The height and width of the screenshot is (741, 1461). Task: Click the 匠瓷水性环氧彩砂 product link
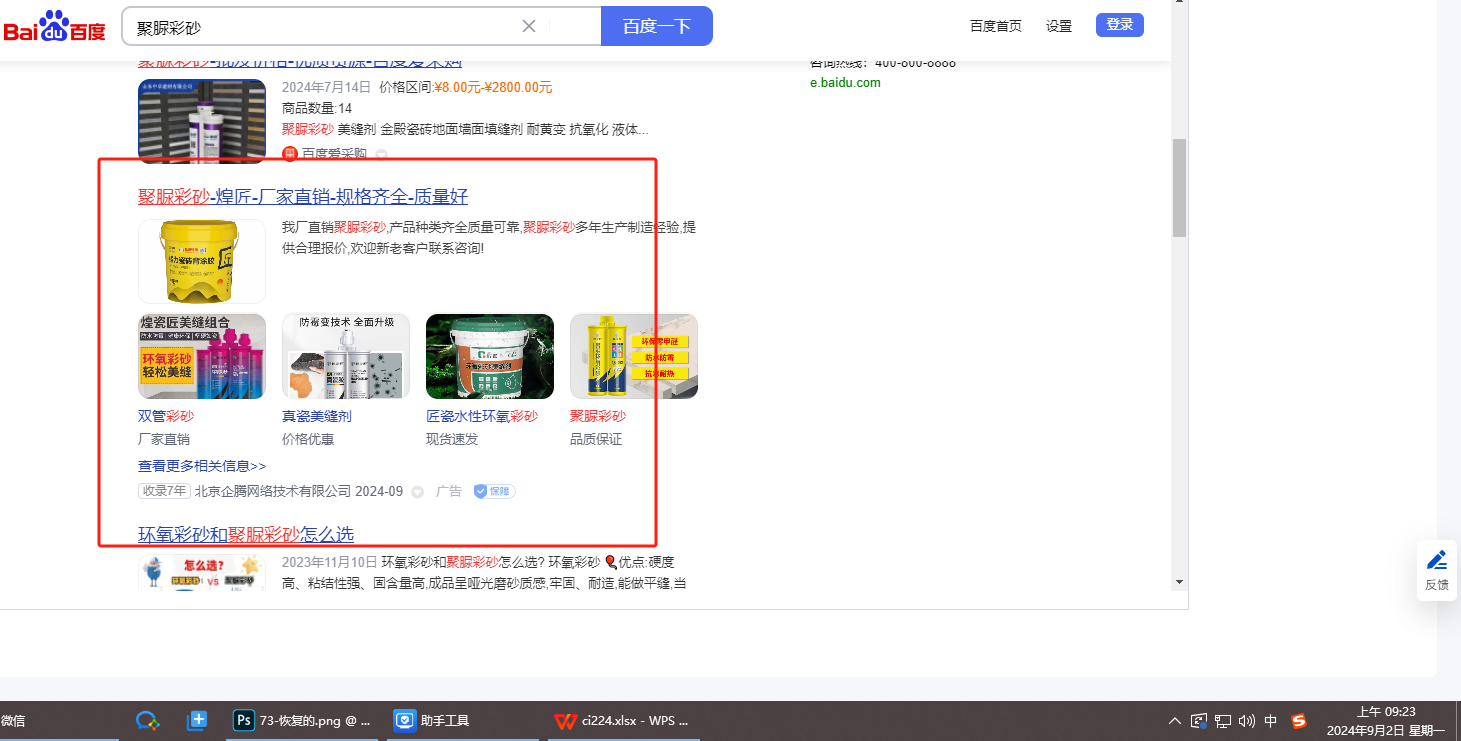click(x=482, y=416)
